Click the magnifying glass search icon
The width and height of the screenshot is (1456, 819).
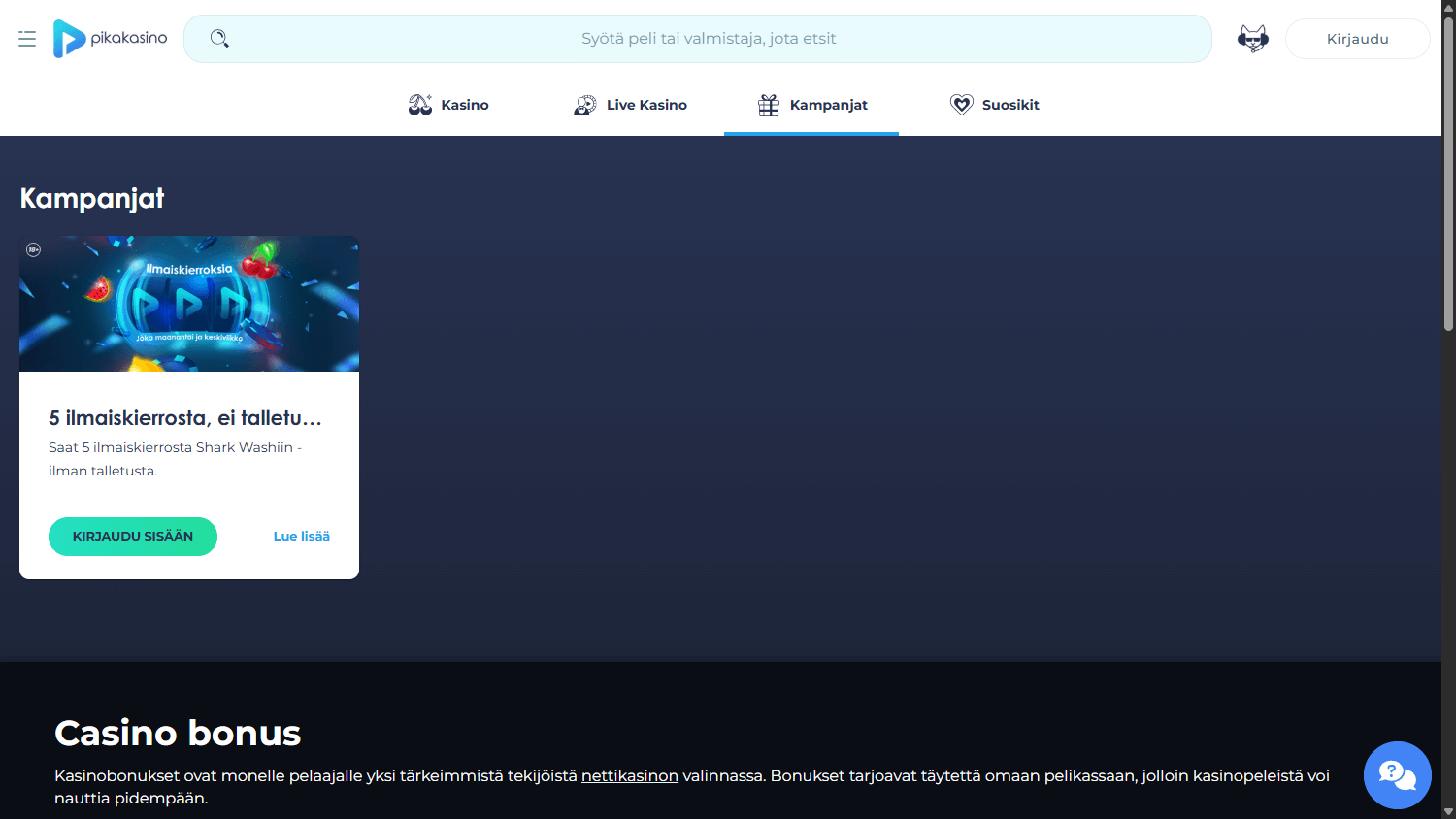pos(219,39)
